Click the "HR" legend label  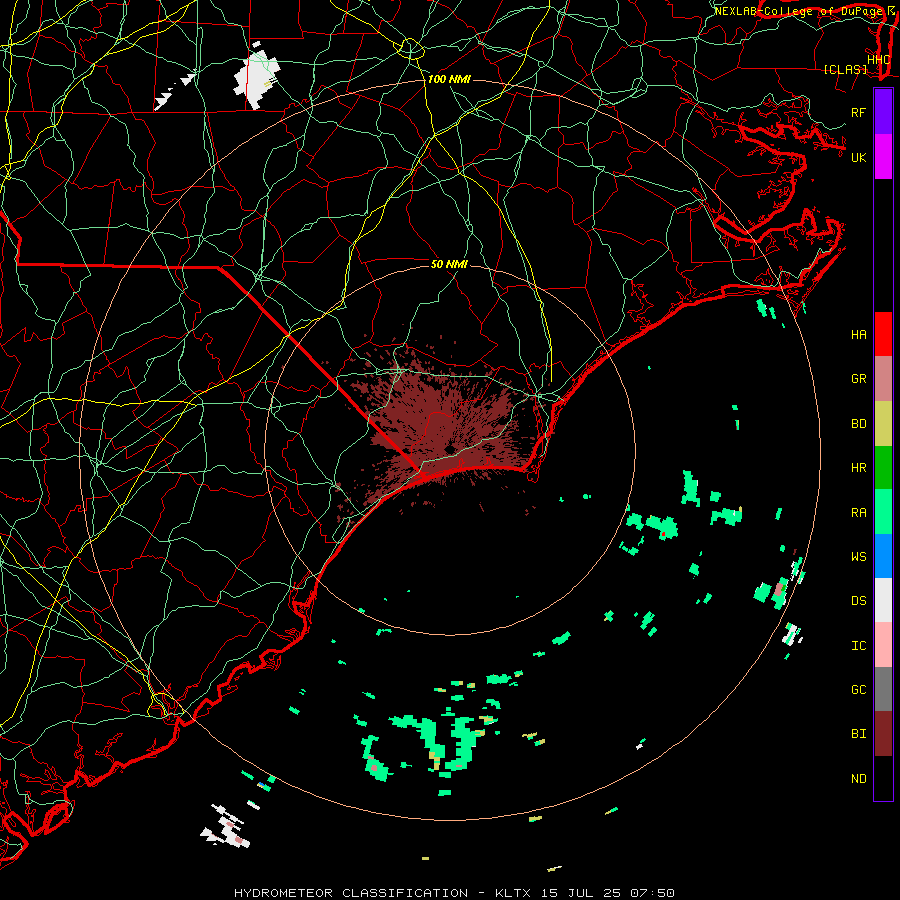[858, 468]
